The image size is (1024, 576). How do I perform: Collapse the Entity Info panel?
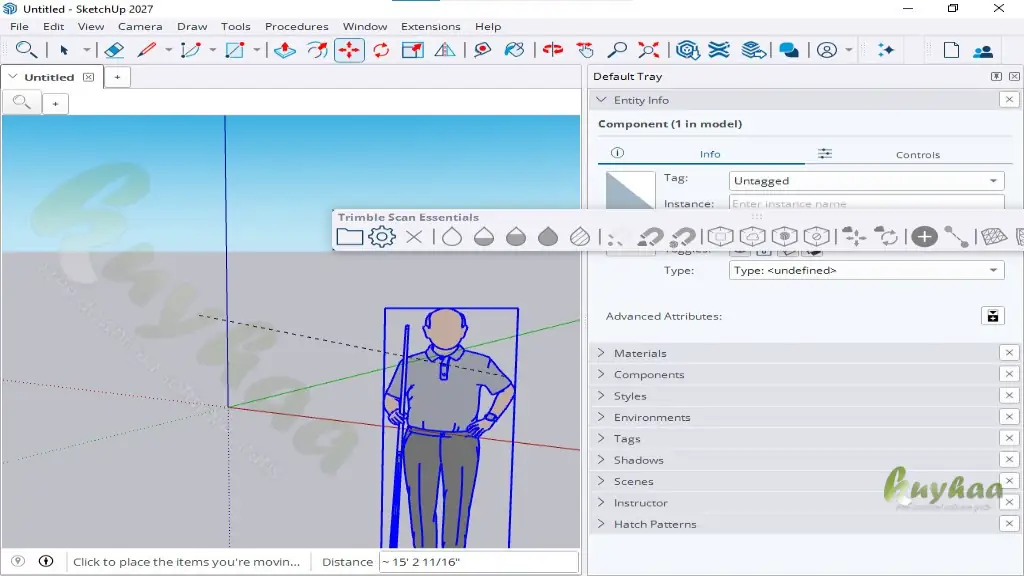(x=601, y=100)
